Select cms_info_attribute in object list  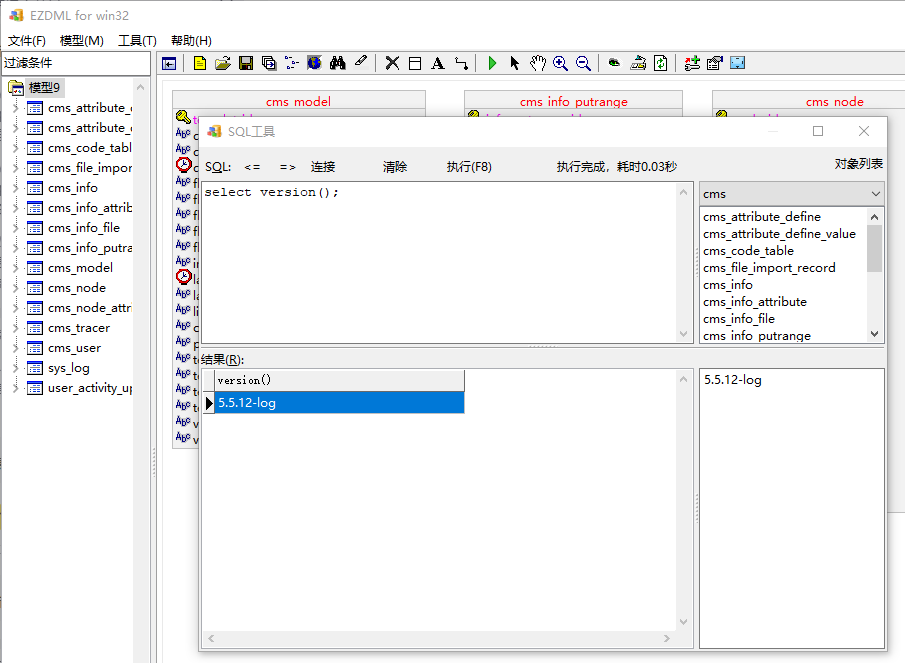coord(755,302)
